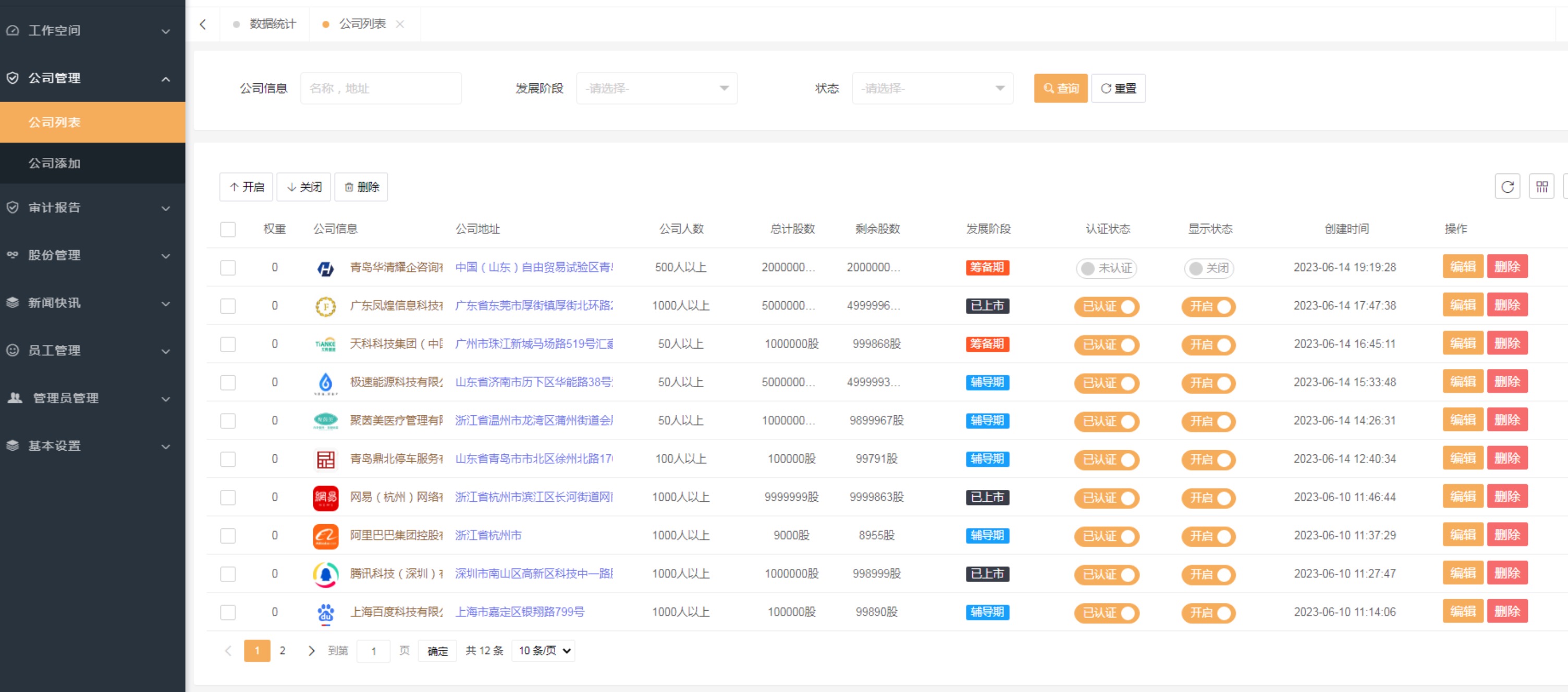The width and height of the screenshot is (1568, 692).
Task: Click the table refresh icon
Action: (x=1507, y=187)
